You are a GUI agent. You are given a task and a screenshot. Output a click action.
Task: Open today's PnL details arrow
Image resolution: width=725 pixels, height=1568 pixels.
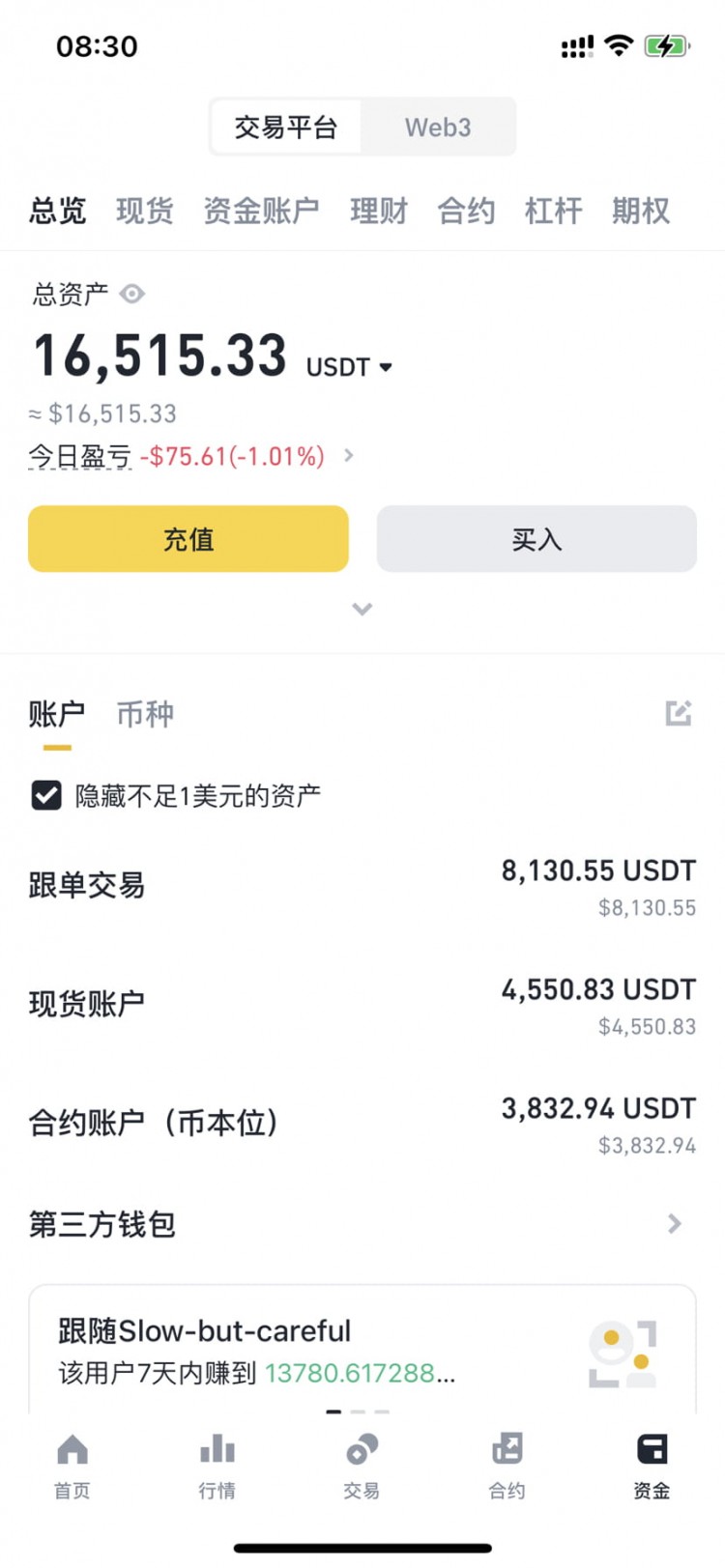click(x=349, y=455)
